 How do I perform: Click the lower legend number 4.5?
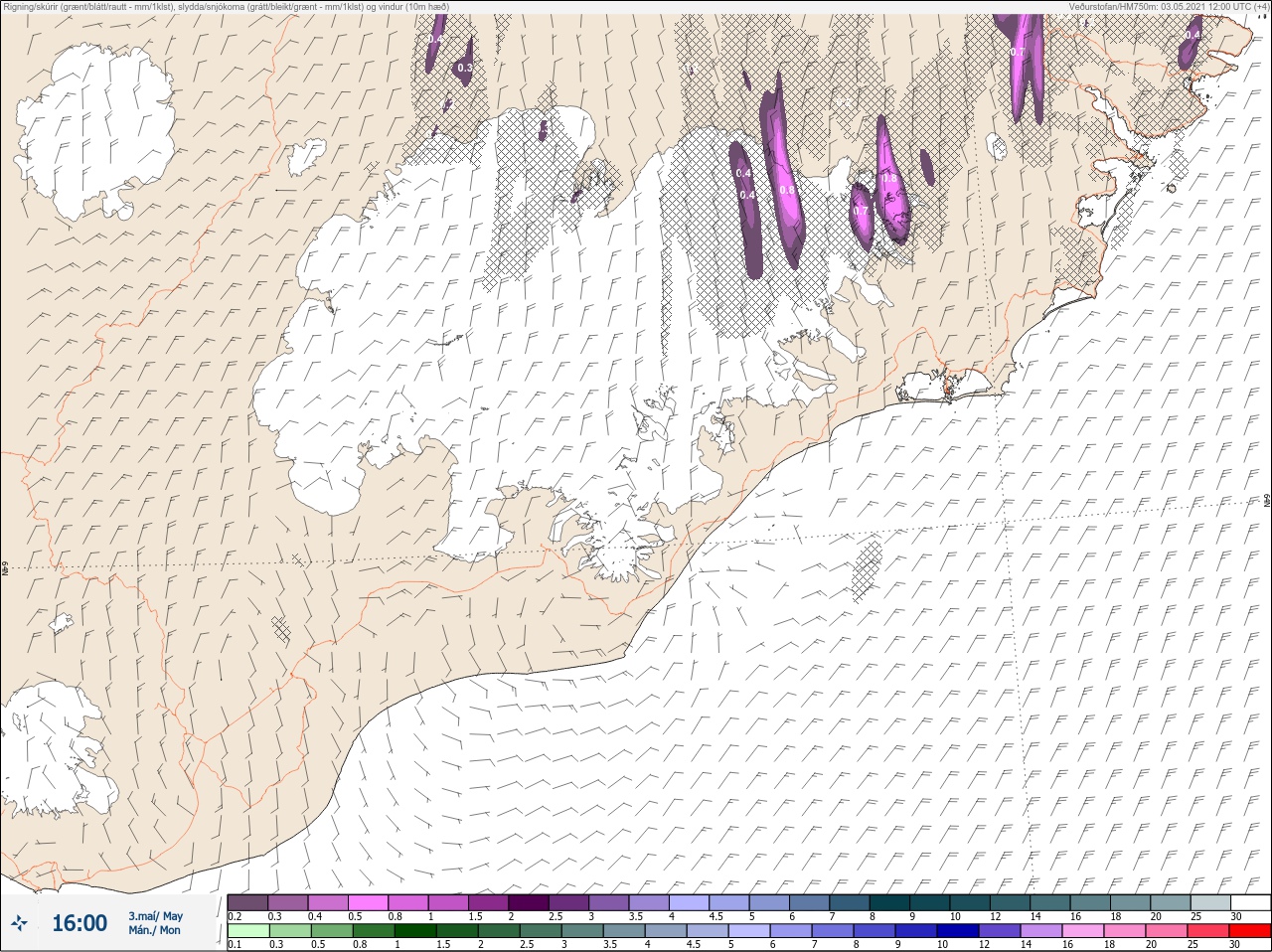[x=695, y=944]
